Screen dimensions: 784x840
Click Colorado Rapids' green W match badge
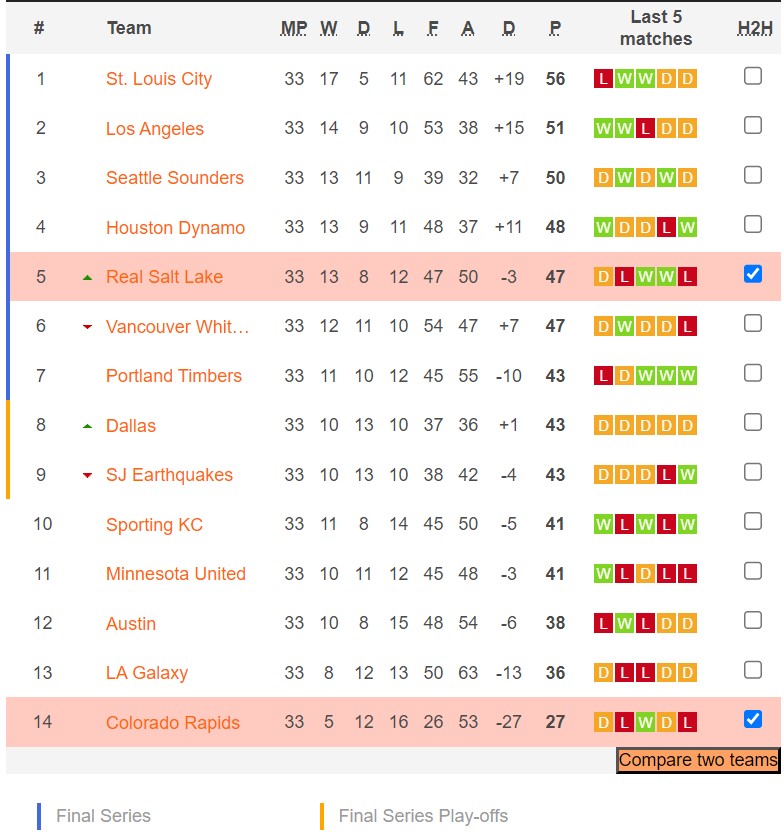point(645,722)
